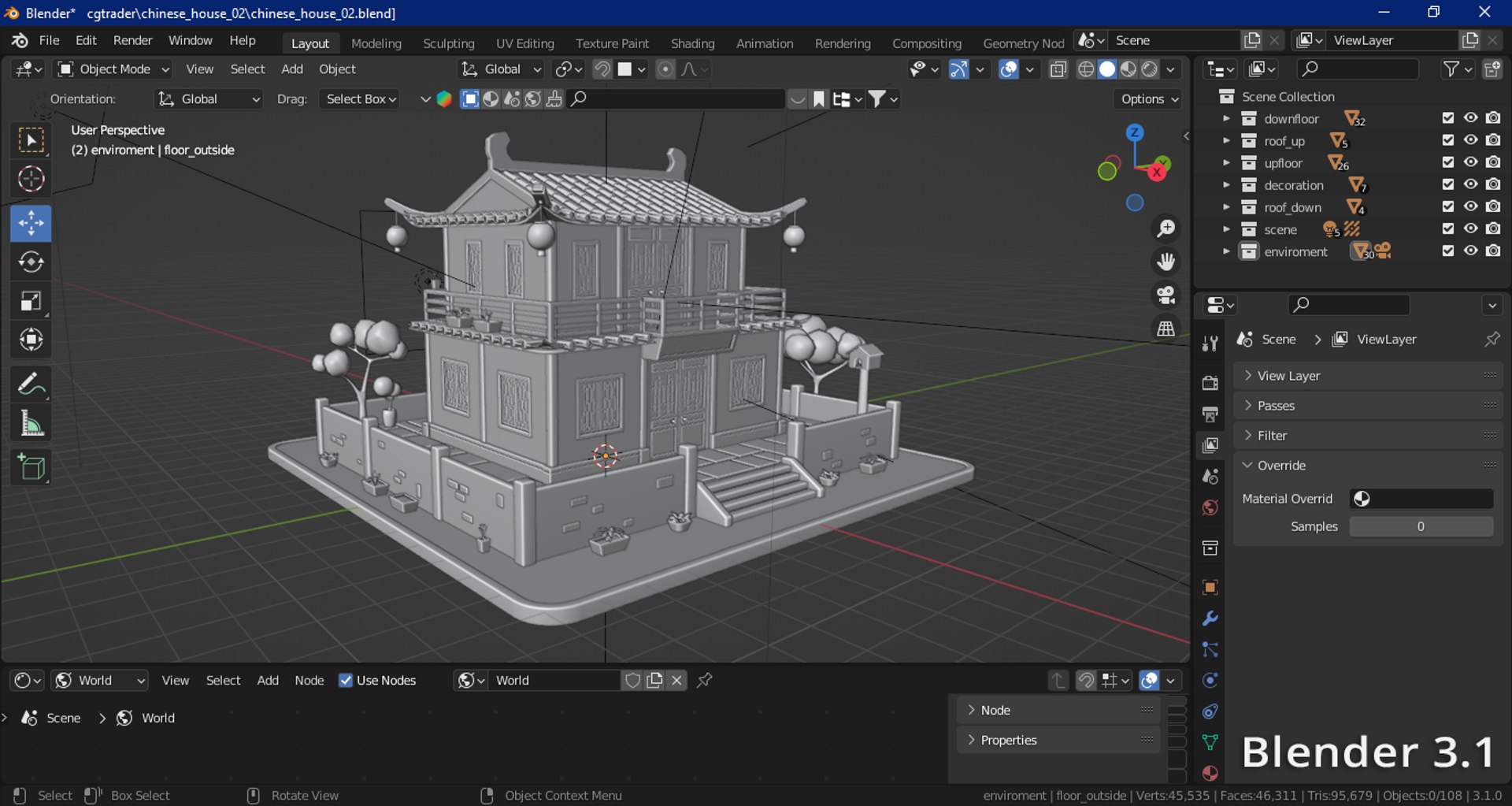Open the Modifier properties wrench tab
Image resolution: width=1512 pixels, height=806 pixels.
pyautogui.click(x=1210, y=618)
